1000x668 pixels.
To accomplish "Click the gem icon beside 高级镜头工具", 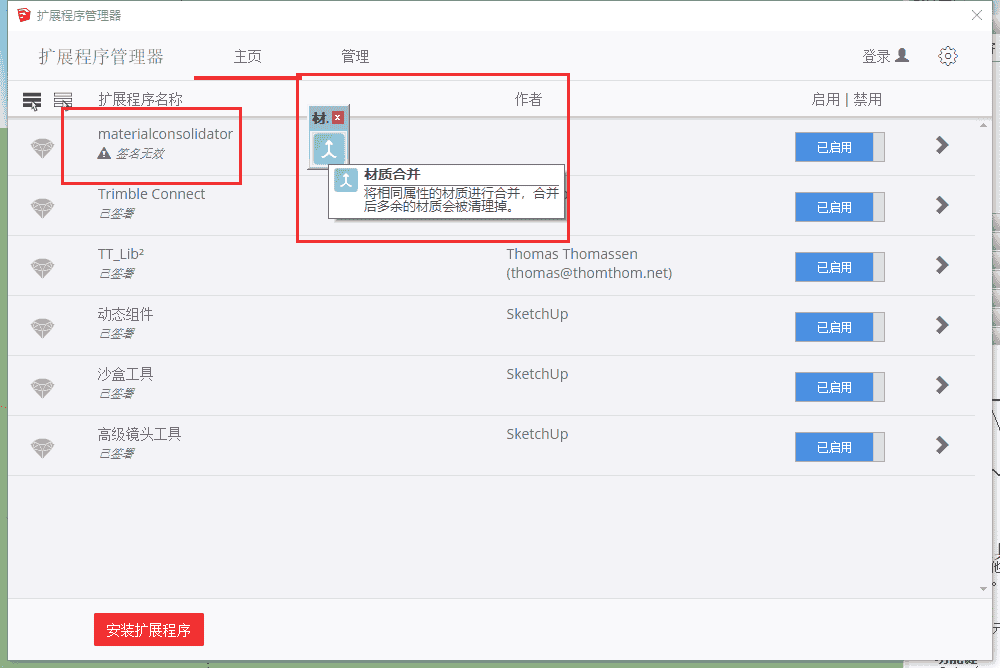I will click(x=43, y=448).
